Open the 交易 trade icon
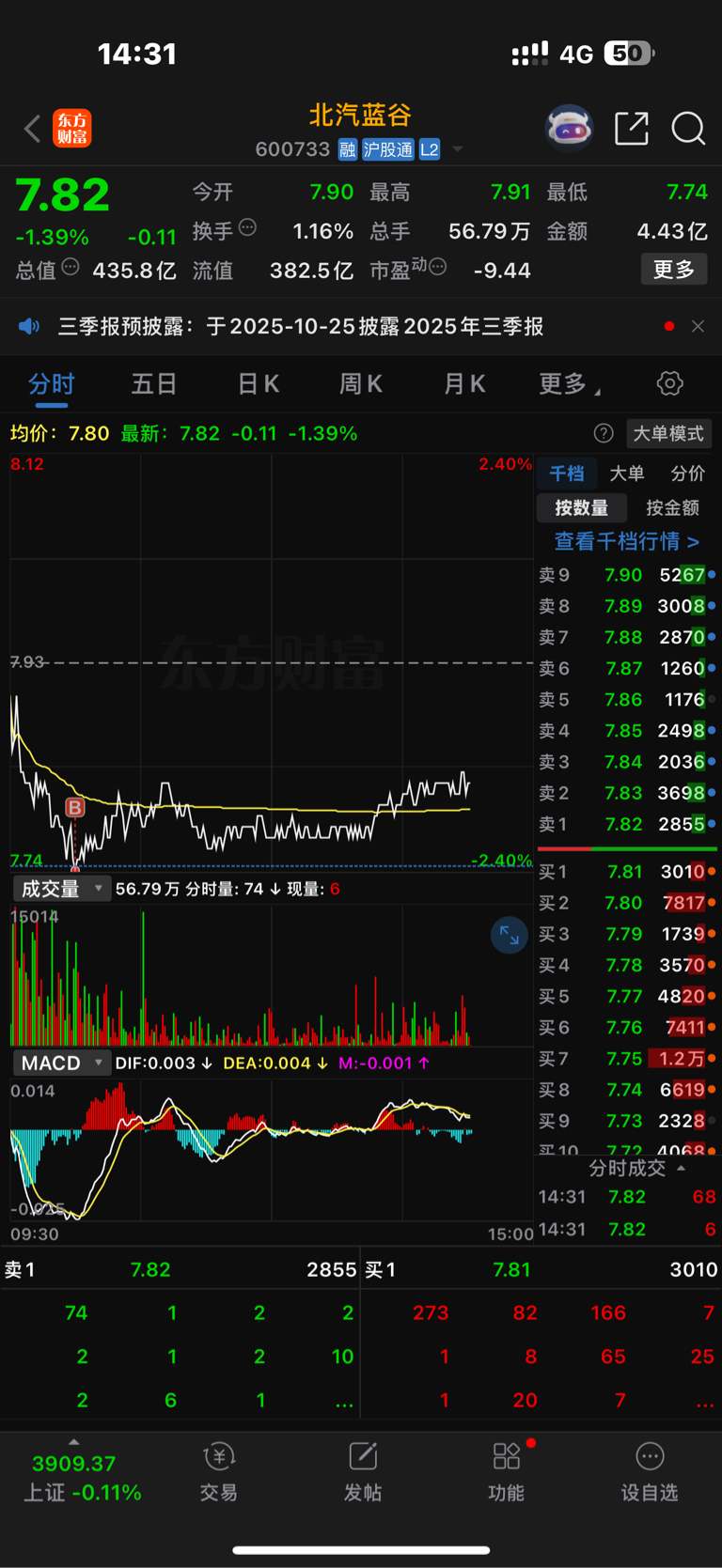Screen dimensions: 722x1568 click(x=218, y=1472)
